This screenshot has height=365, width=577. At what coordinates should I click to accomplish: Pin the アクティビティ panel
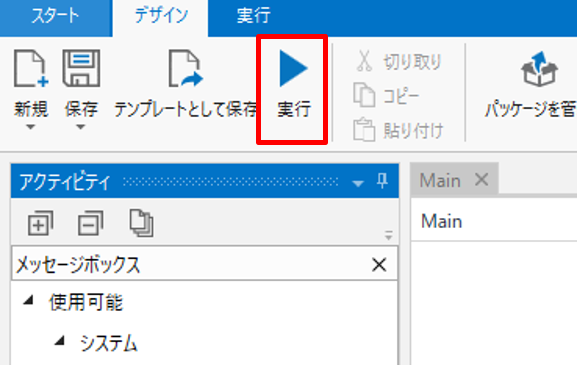(382, 181)
